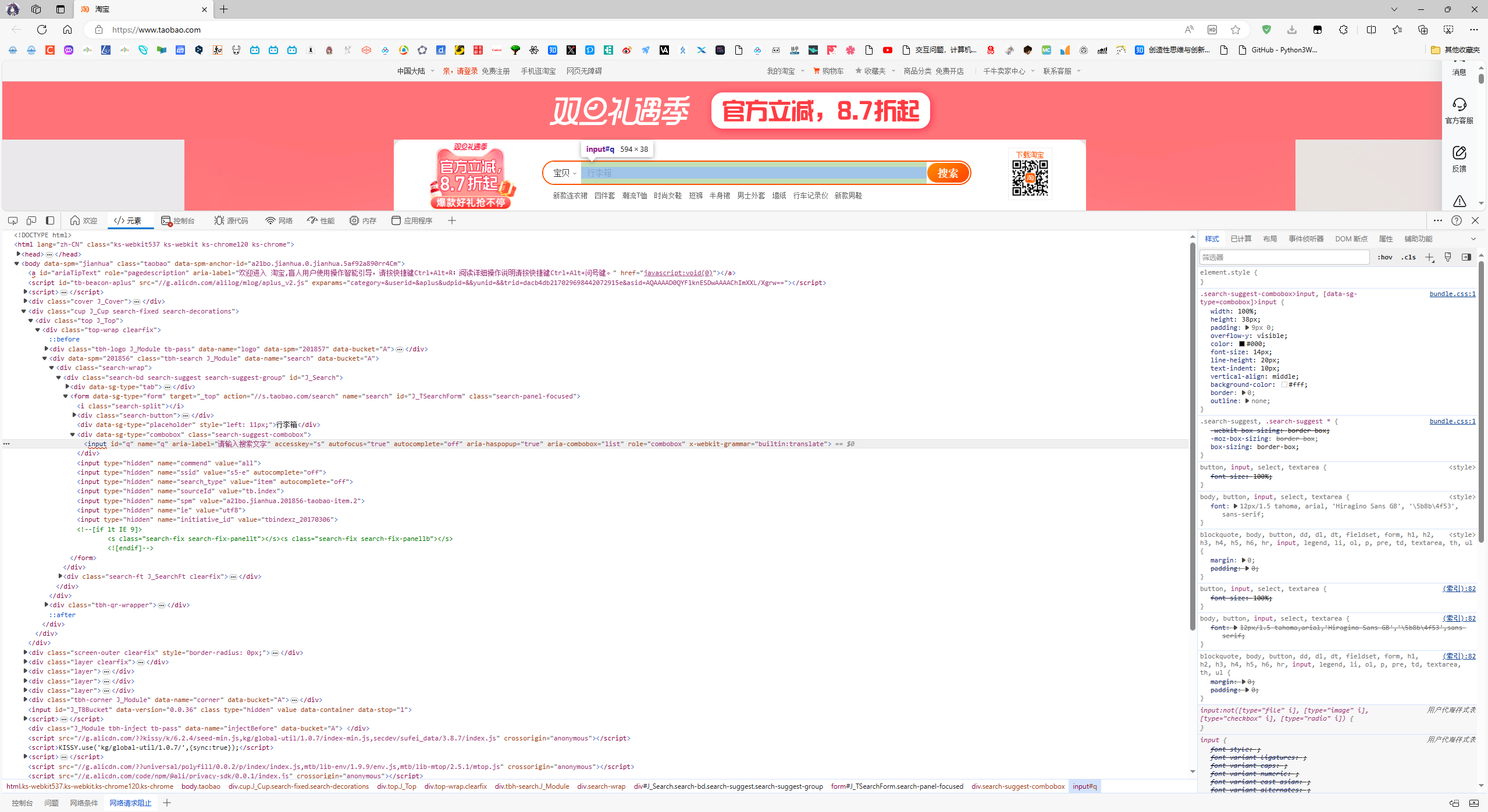
Task: Open the 官方客服 customer service icon
Action: tap(1459, 111)
